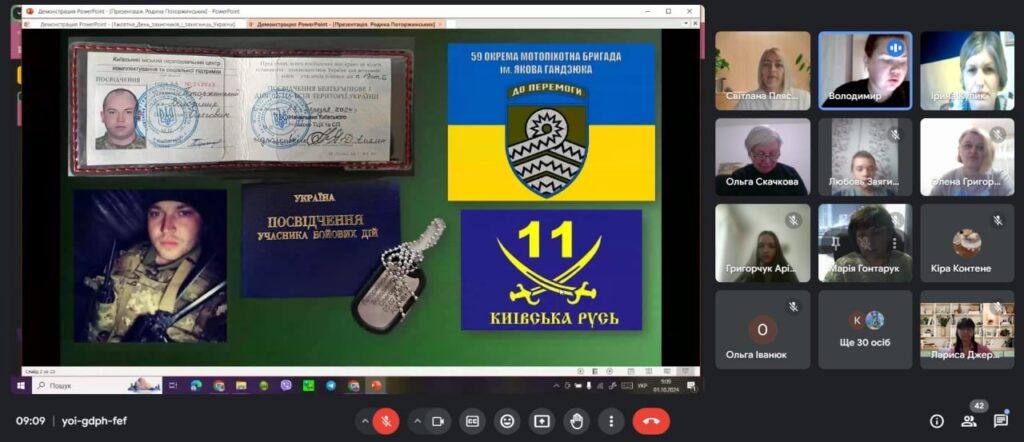Open Telegram from the taskbar
Screen dimensions: 1024x442
[x=331, y=385]
